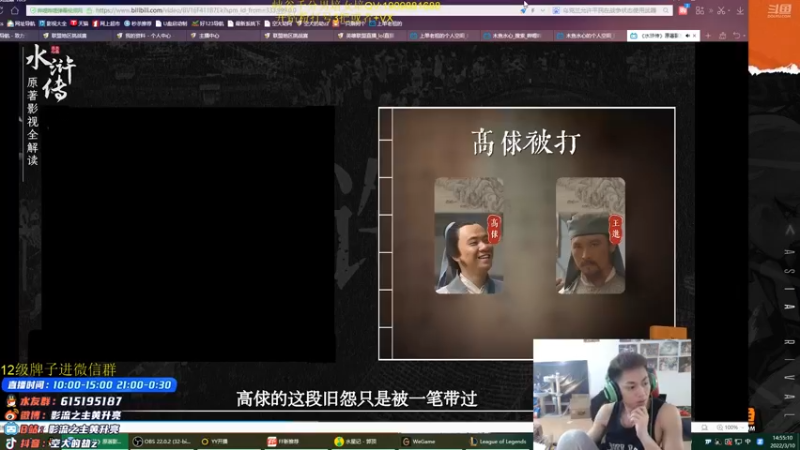Click the scissors screenshot tool icon
Image resolution: width=800 pixels, height=450 pixels.
721,10
